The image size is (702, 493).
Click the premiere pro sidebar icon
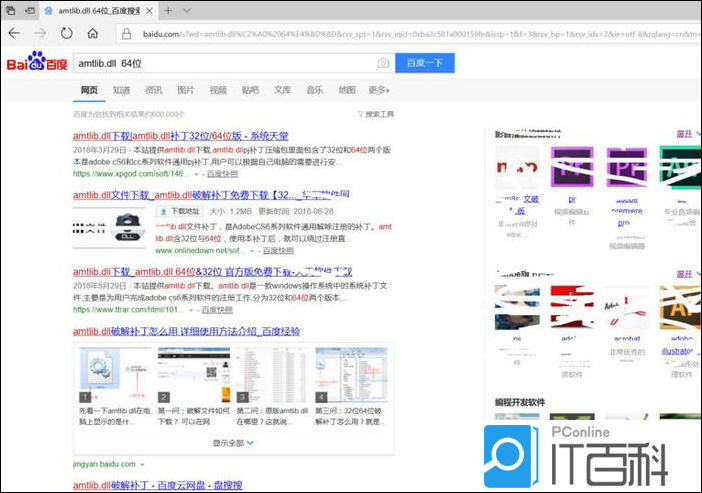(x=627, y=167)
